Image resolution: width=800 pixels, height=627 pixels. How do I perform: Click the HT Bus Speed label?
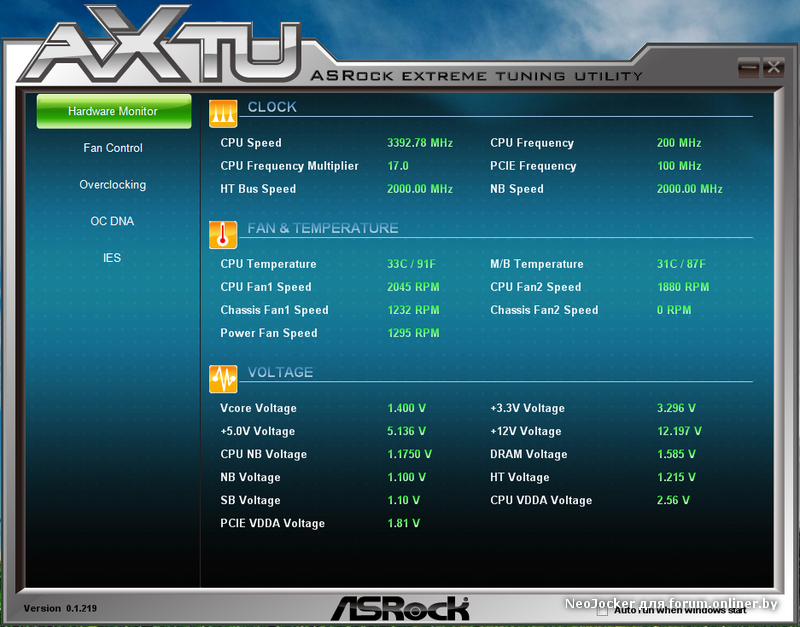(258, 189)
